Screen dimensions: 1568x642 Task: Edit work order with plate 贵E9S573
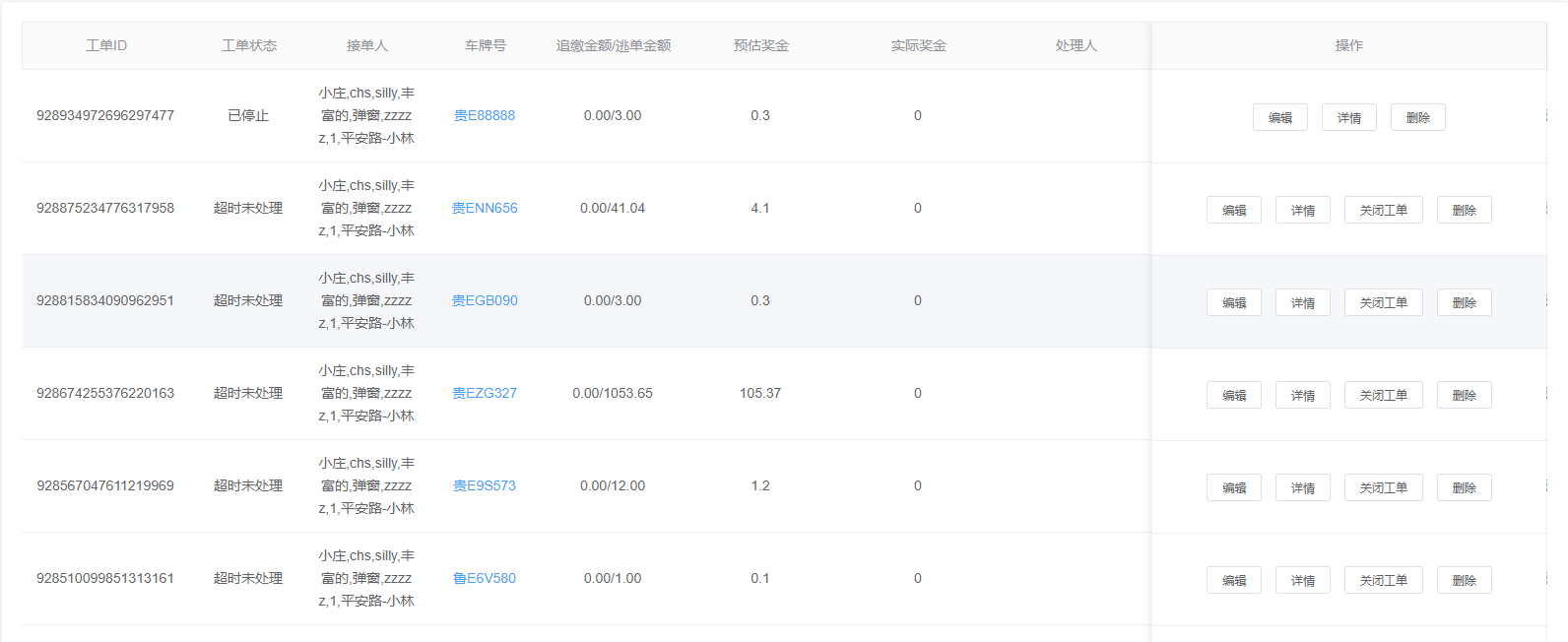[x=1233, y=487]
